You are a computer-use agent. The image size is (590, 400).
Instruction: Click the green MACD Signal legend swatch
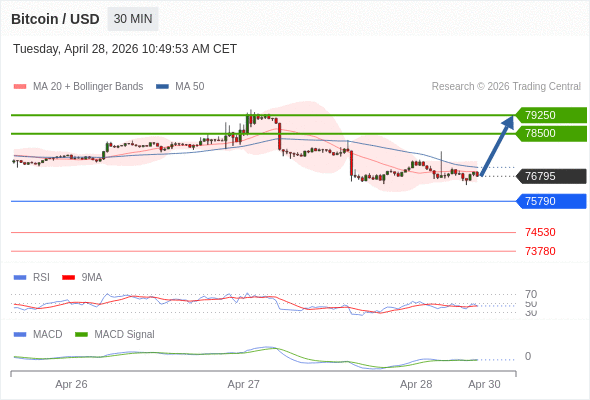pyautogui.click(x=81, y=335)
